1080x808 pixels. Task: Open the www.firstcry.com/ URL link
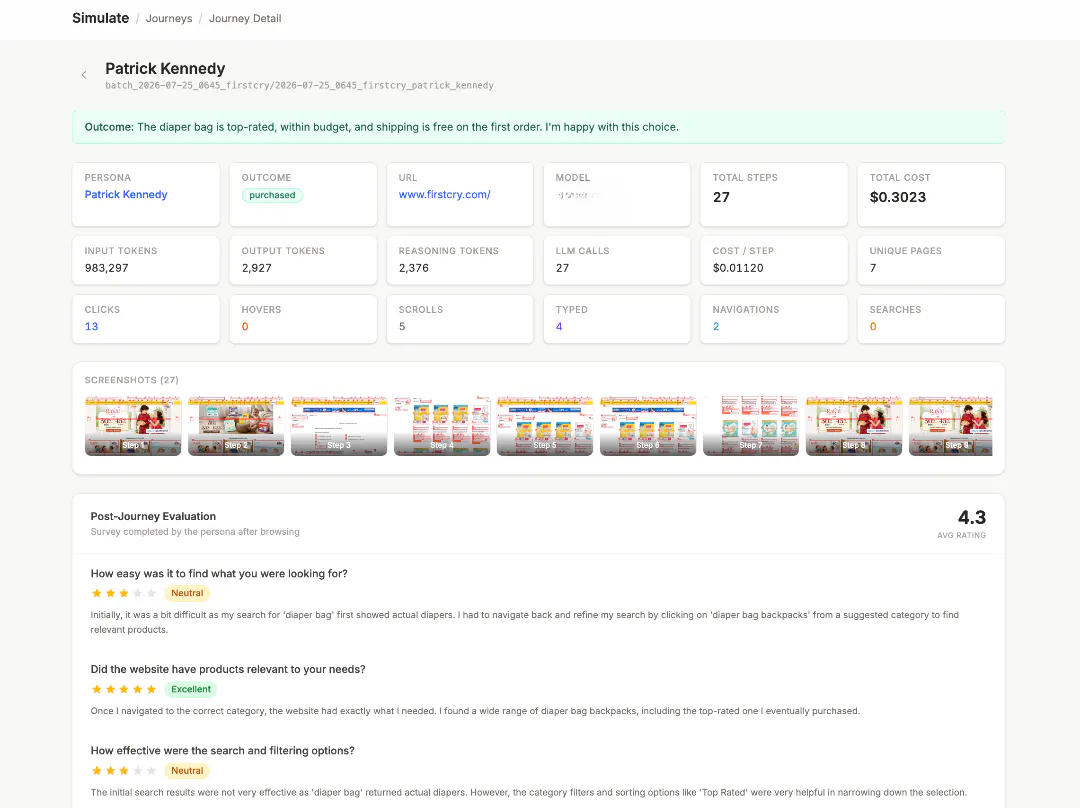(x=444, y=194)
